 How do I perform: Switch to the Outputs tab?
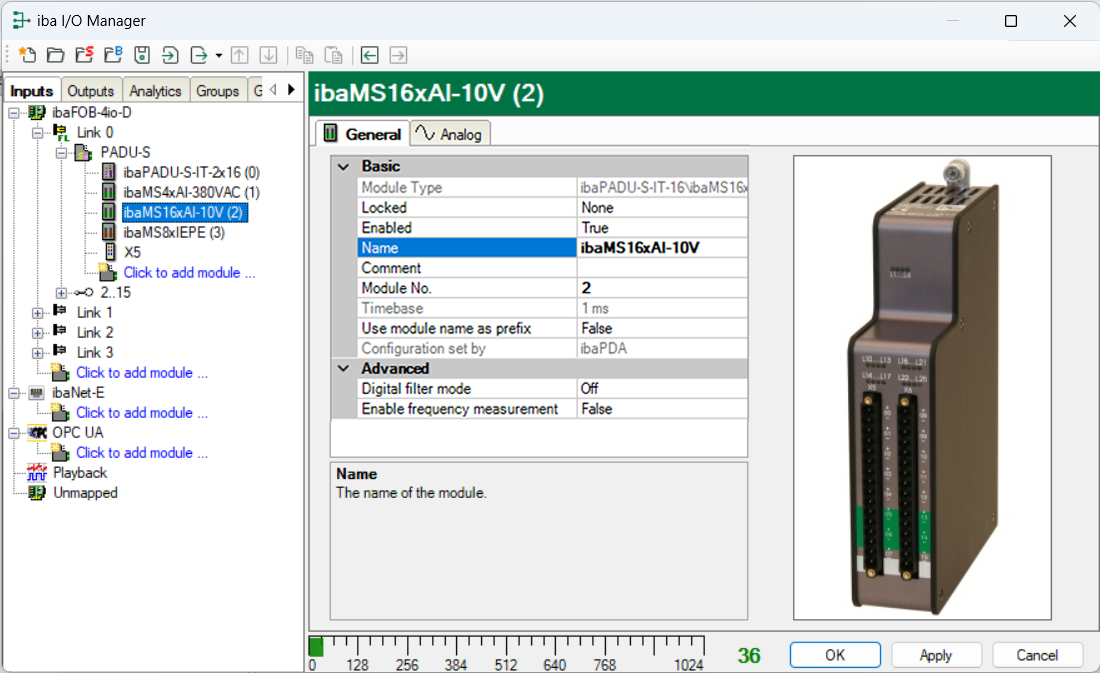pyautogui.click(x=91, y=91)
